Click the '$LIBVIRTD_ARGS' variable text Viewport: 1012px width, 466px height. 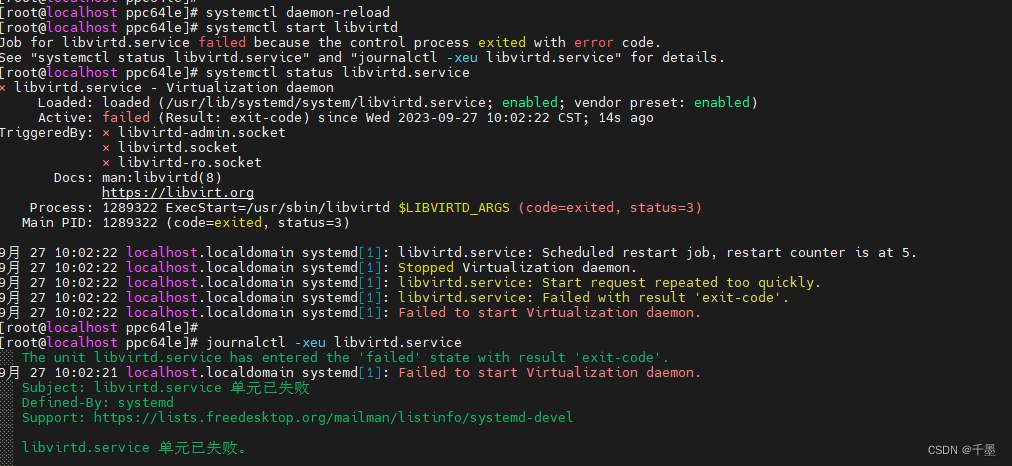(454, 207)
